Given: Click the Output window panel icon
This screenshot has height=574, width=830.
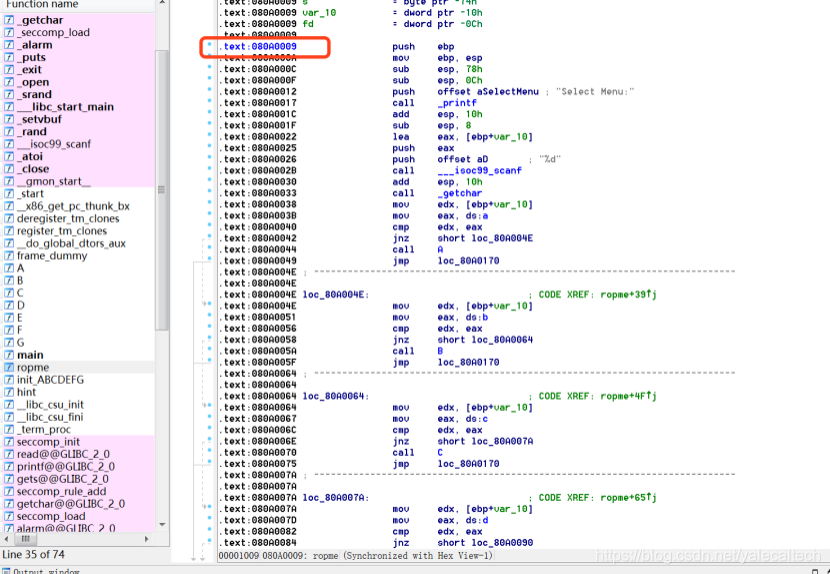Looking at the screenshot, I should [6, 571].
